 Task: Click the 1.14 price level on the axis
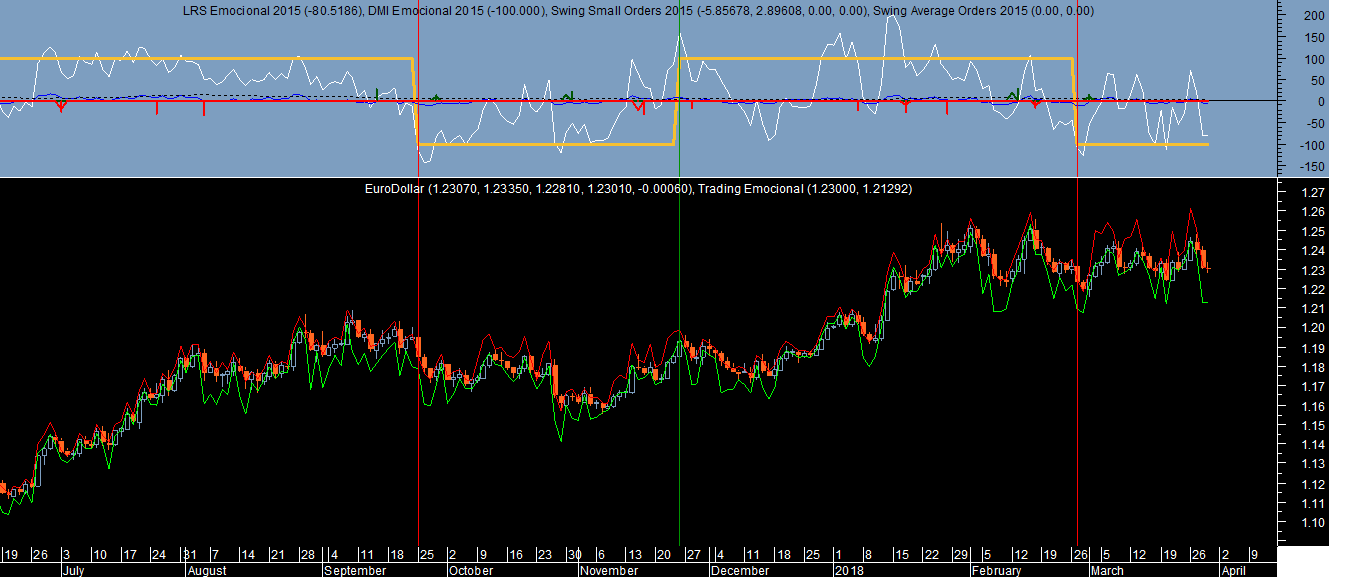tap(1313, 446)
